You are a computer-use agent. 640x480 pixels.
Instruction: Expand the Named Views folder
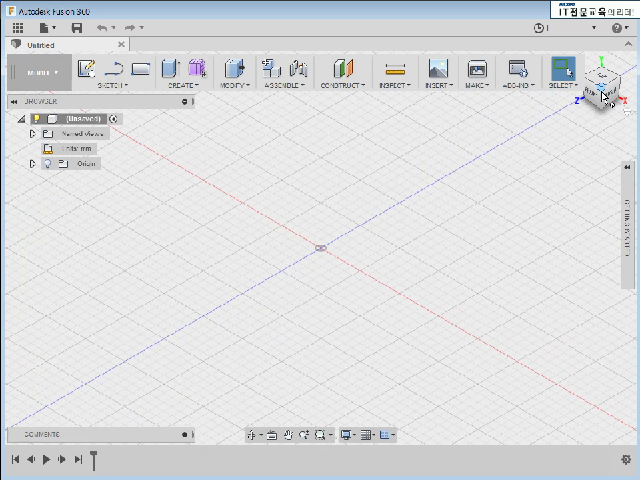(32, 134)
